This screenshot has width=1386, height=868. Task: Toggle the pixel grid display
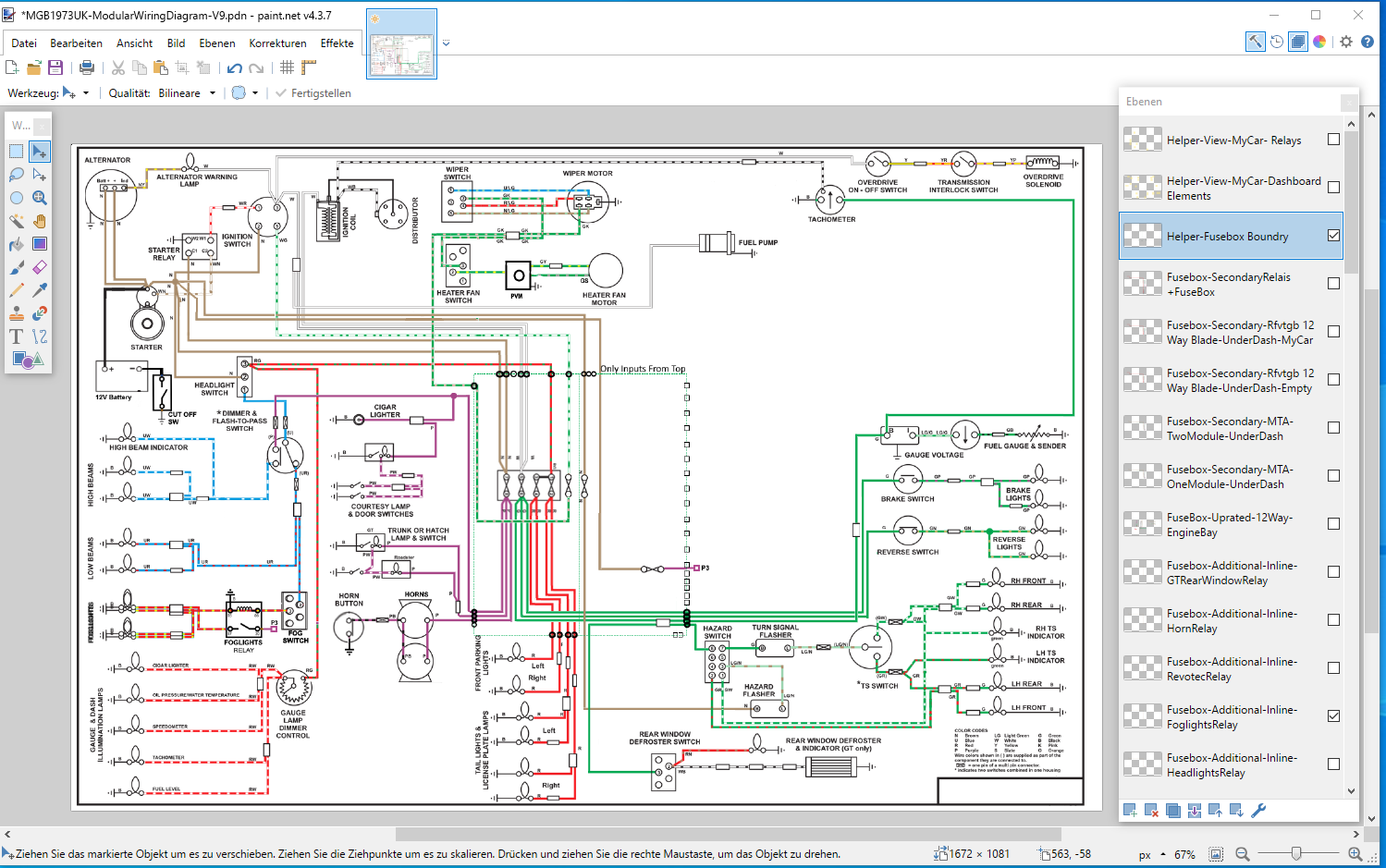(x=287, y=67)
